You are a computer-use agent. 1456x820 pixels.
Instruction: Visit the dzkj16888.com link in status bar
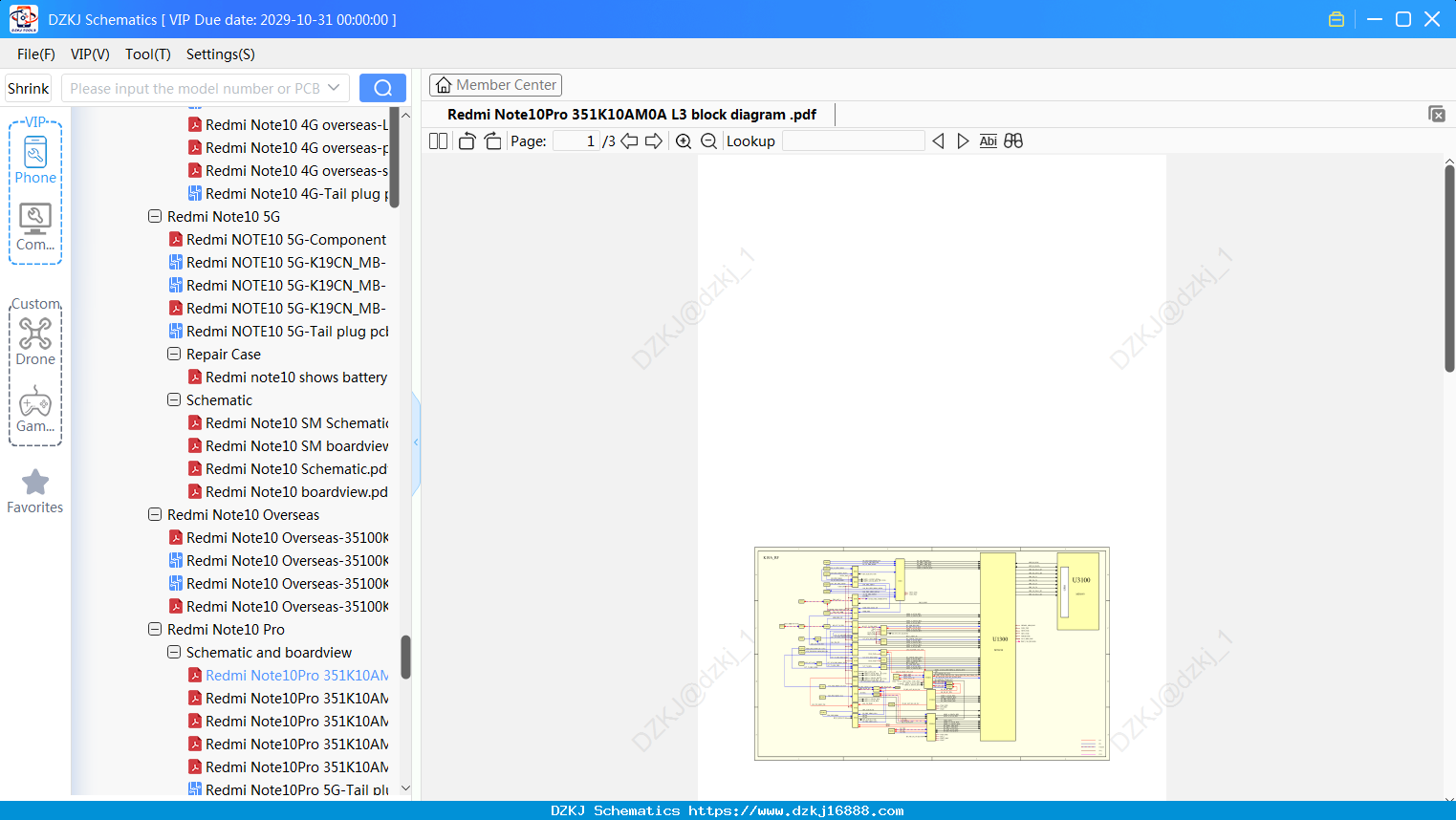[796, 810]
